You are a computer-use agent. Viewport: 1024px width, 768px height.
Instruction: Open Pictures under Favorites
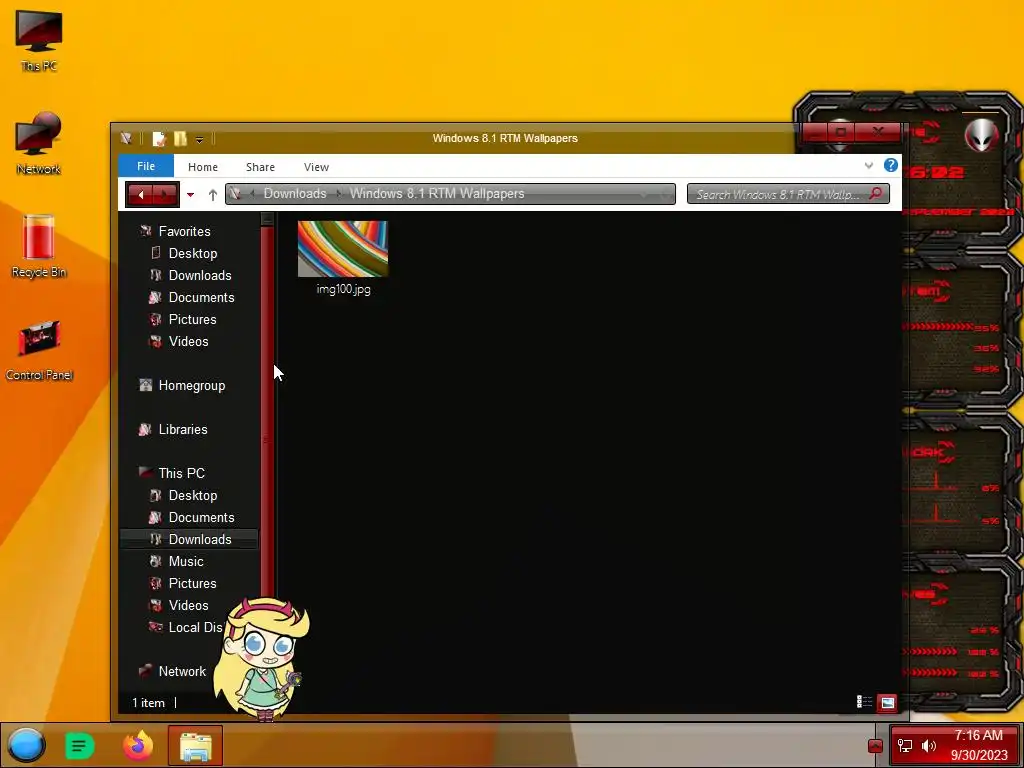192,319
